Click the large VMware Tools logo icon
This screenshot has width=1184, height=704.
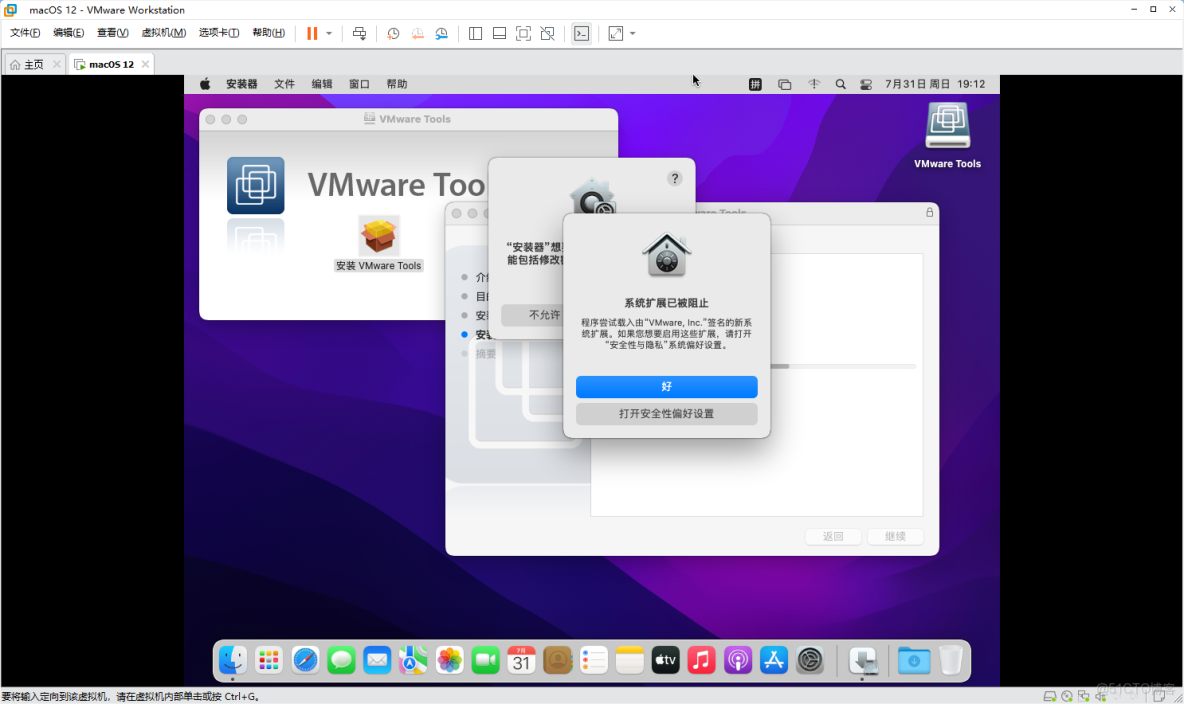[255, 186]
